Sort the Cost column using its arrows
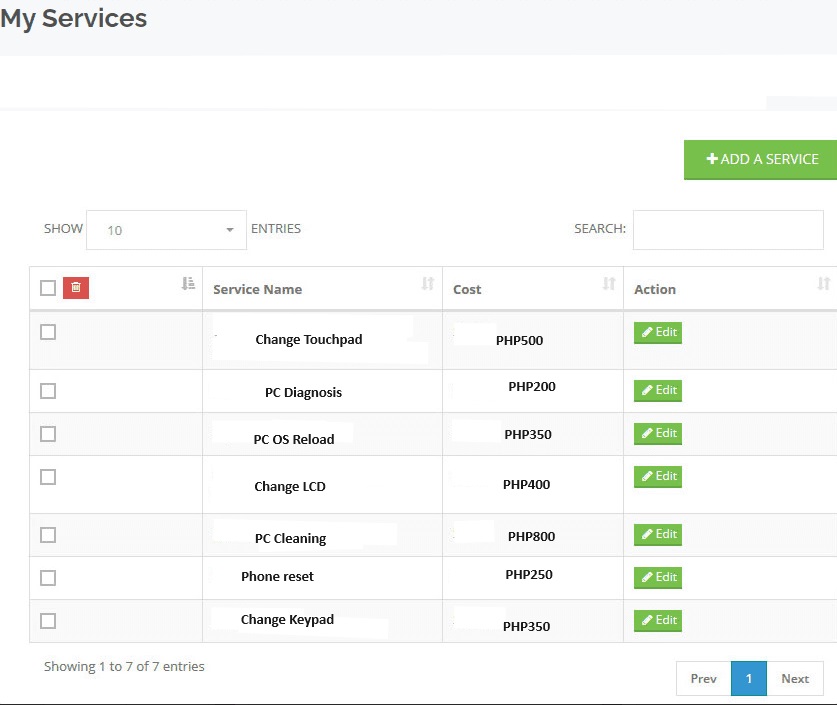Viewport: 837px width, 705px height. pos(609,283)
